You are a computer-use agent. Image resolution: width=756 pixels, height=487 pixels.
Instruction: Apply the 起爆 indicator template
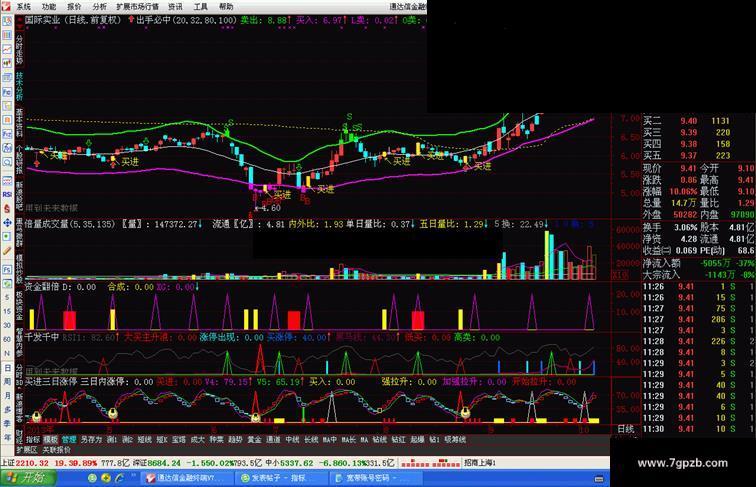417,439
